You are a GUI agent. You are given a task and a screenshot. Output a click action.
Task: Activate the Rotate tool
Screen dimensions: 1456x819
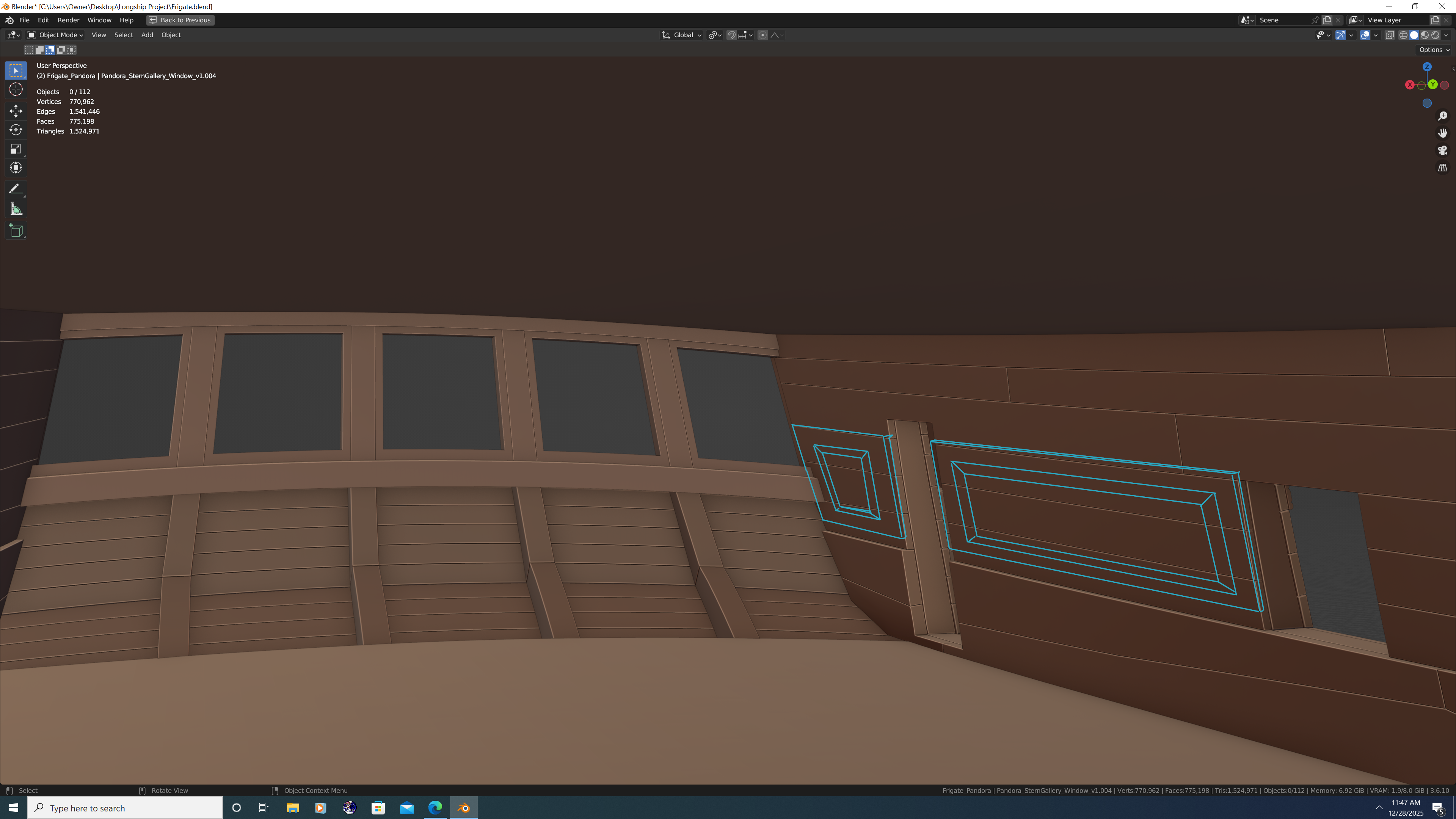pos(16,130)
